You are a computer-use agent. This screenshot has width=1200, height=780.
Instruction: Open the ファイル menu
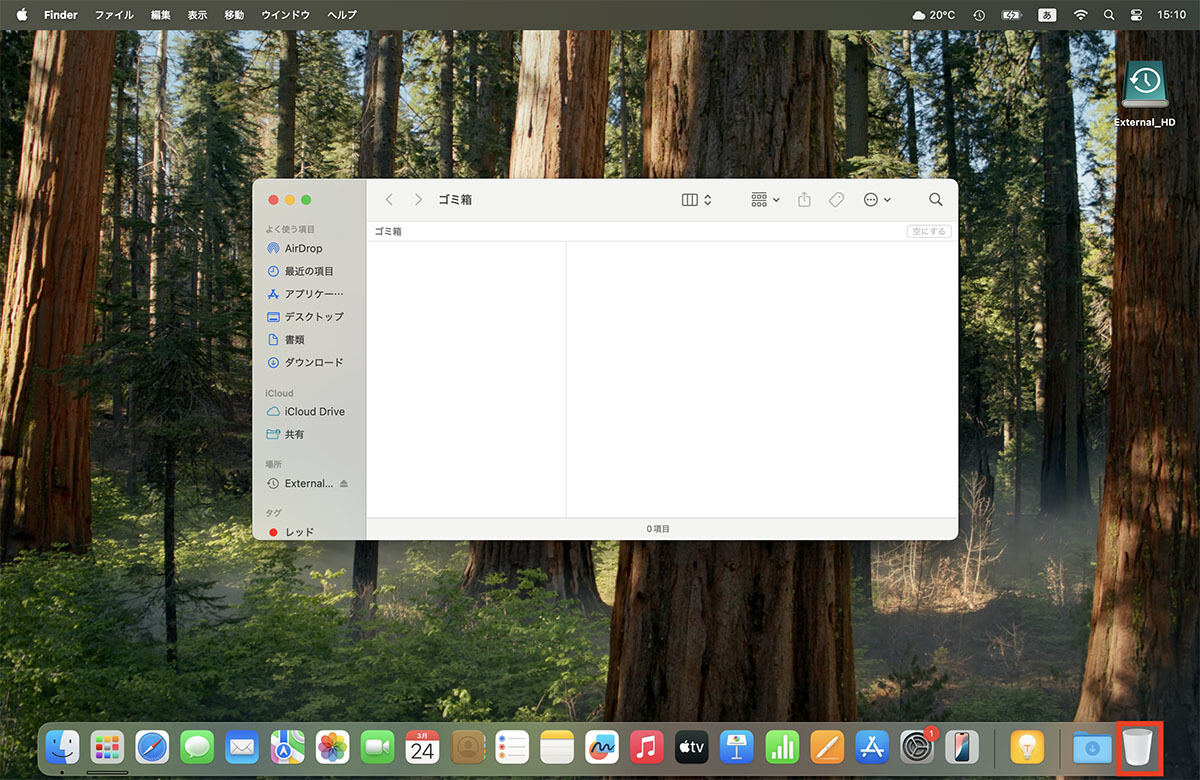114,15
